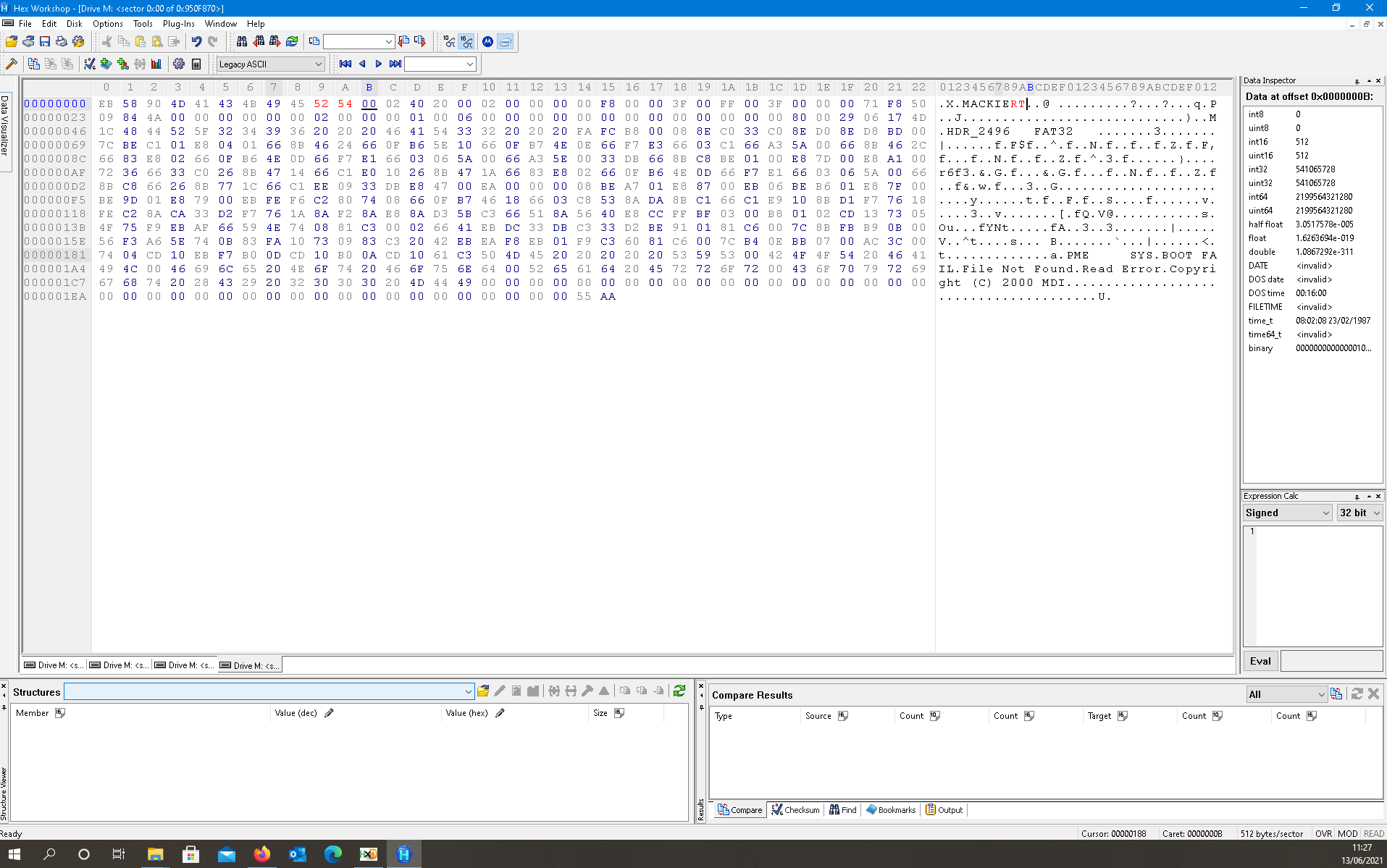Open Preferences with the gear icon
The height and width of the screenshot is (868, 1387).
(x=179, y=64)
